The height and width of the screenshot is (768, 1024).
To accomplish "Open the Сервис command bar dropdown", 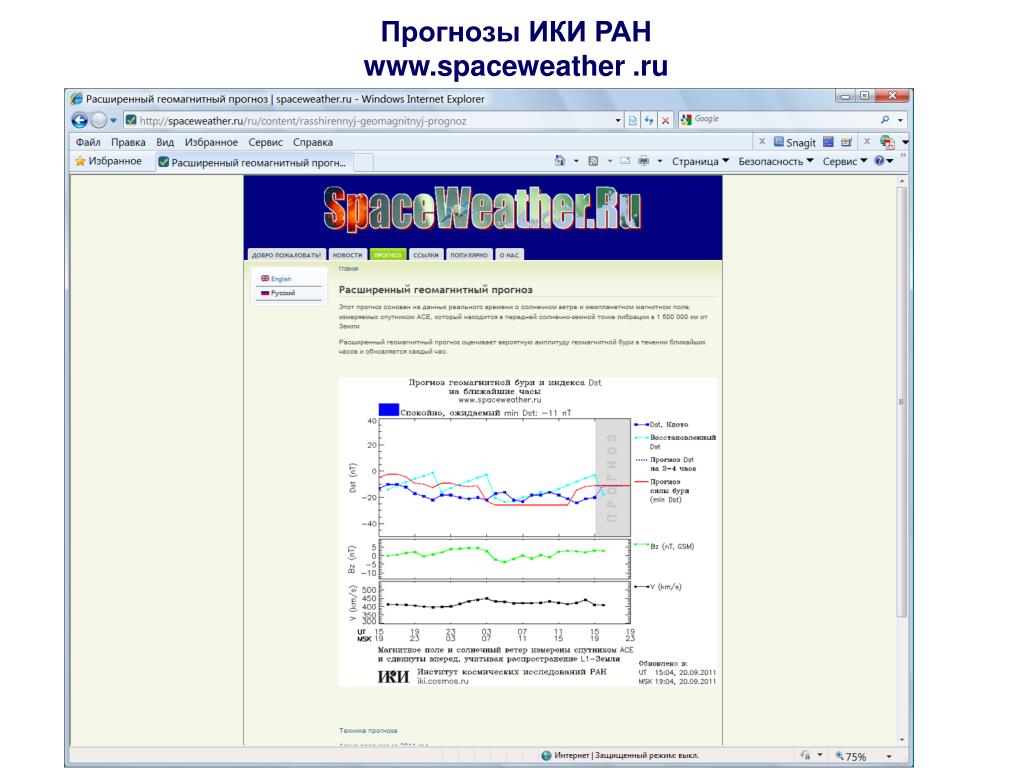I will tap(844, 161).
